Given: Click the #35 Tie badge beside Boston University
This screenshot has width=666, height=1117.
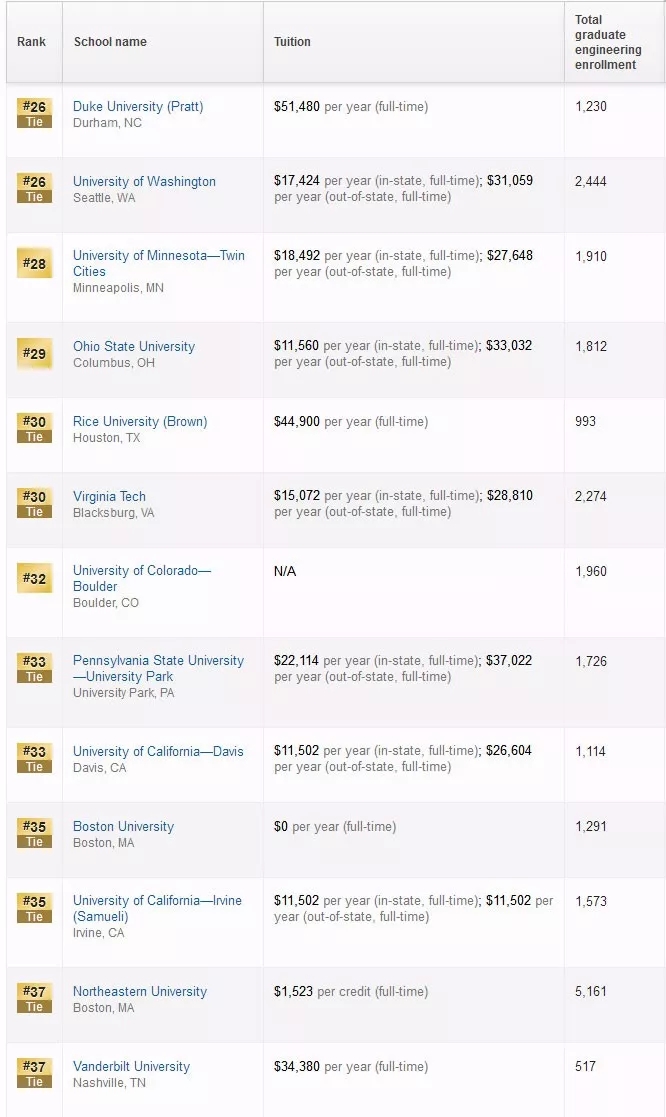Looking at the screenshot, I should tap(34, 833).
